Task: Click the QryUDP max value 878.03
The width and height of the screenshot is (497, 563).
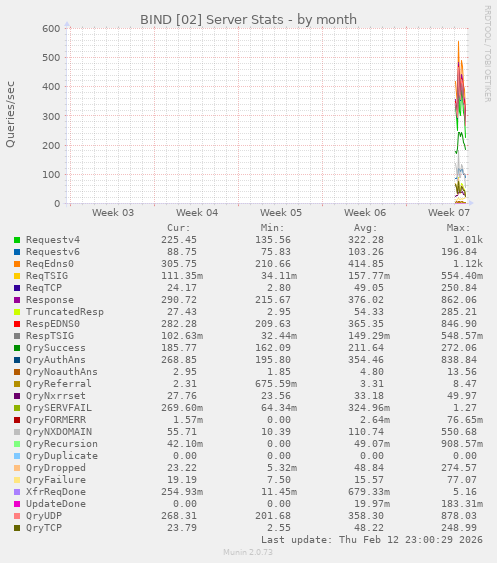Action: click(459, 516)
